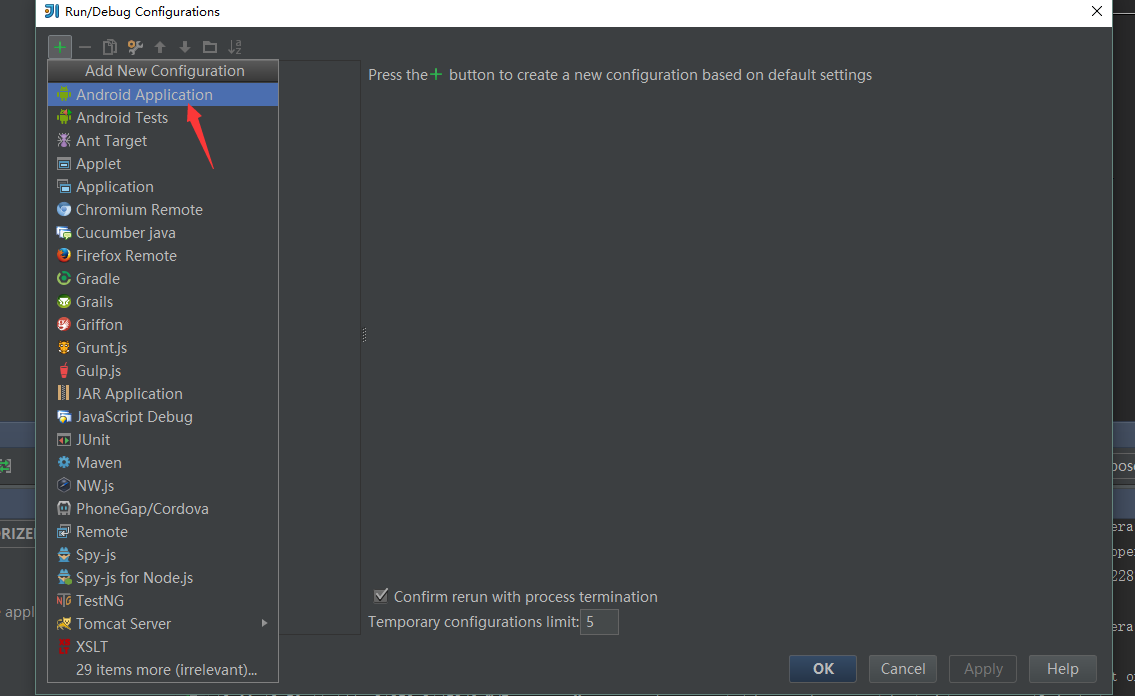Show the 29 items more (irrelevant) entry

[163, 670]
